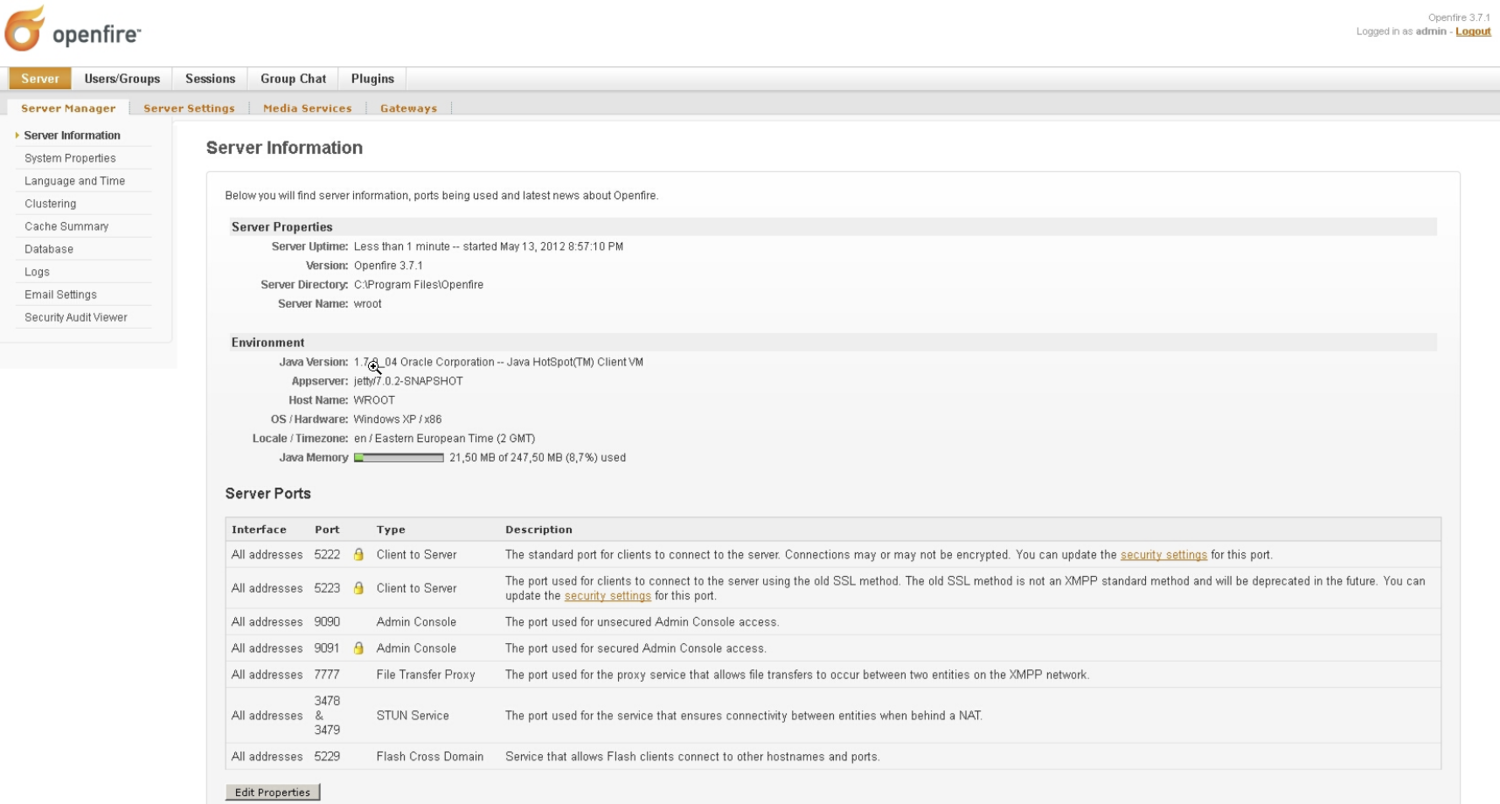Click the Eastern European Time locale value
Viewport: 1500px width, 804px height.
(x=445, y=438)
